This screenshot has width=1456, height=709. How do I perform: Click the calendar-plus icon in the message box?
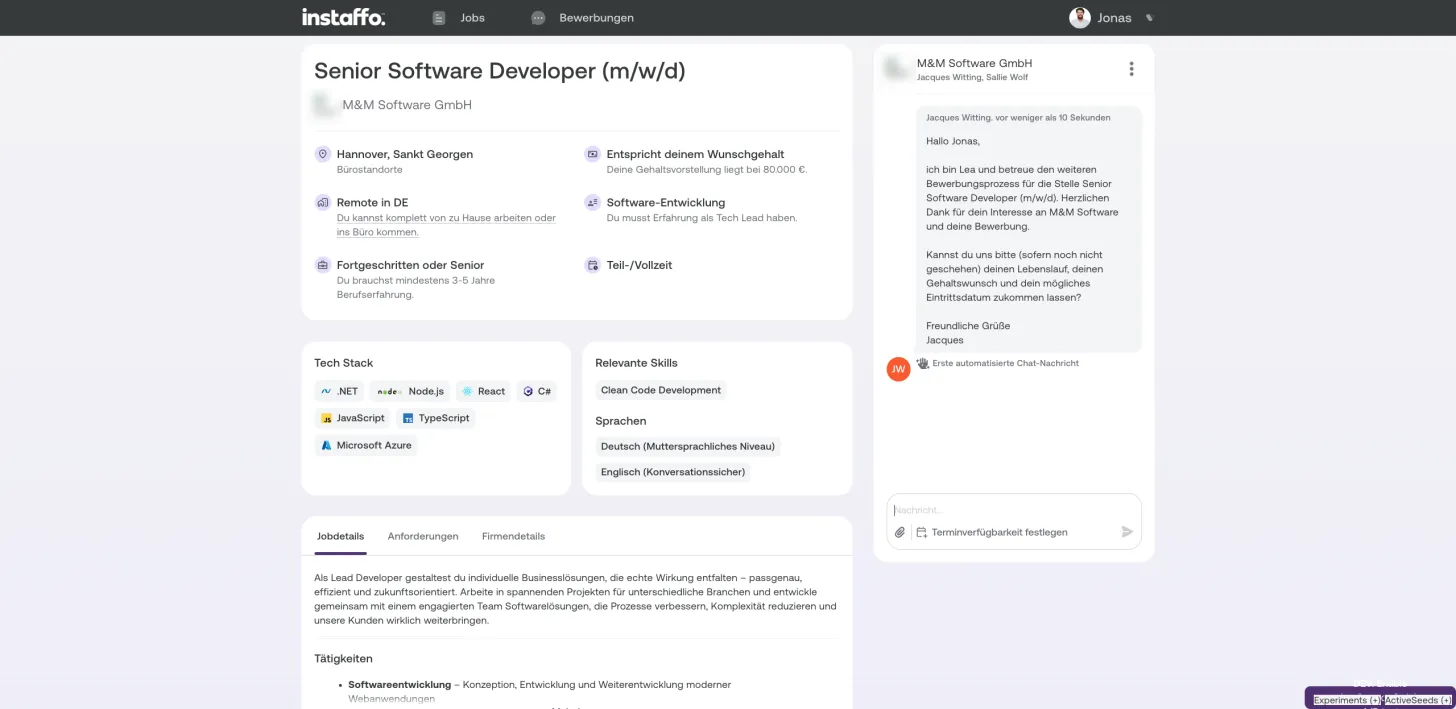click(922, 532)
